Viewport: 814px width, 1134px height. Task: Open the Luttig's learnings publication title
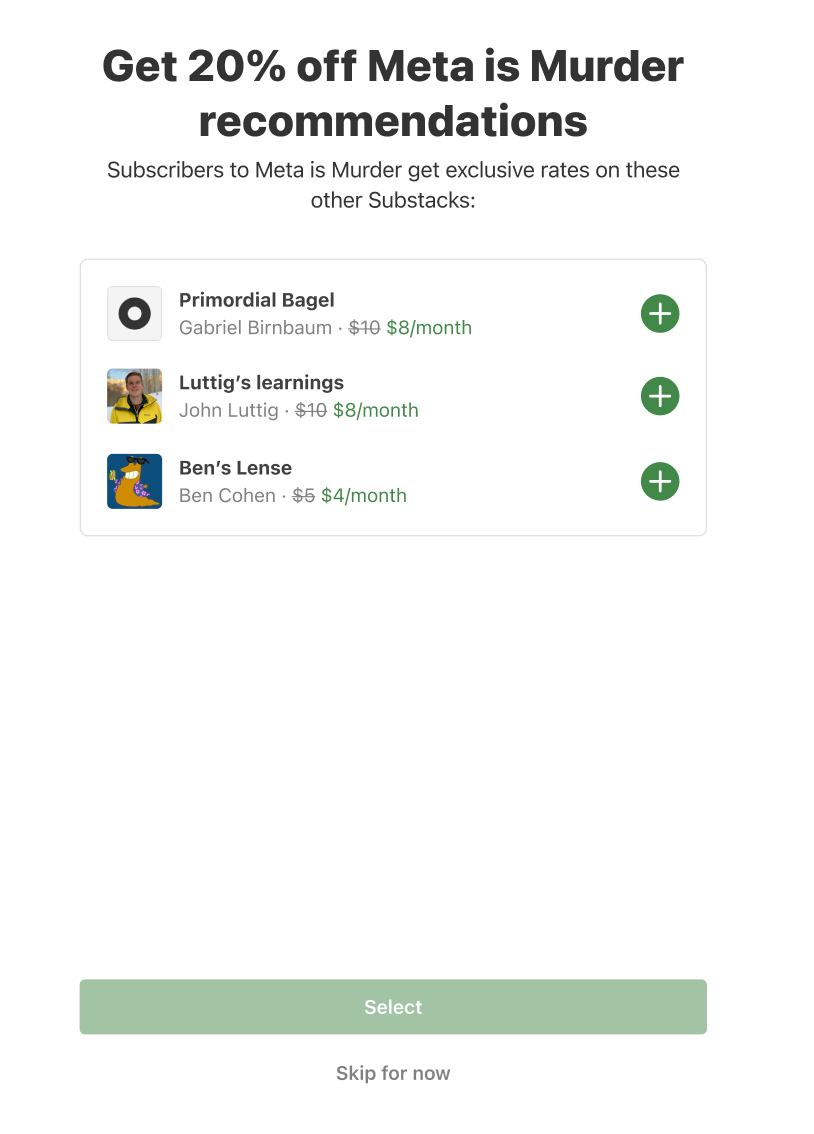tap(261, 382)
